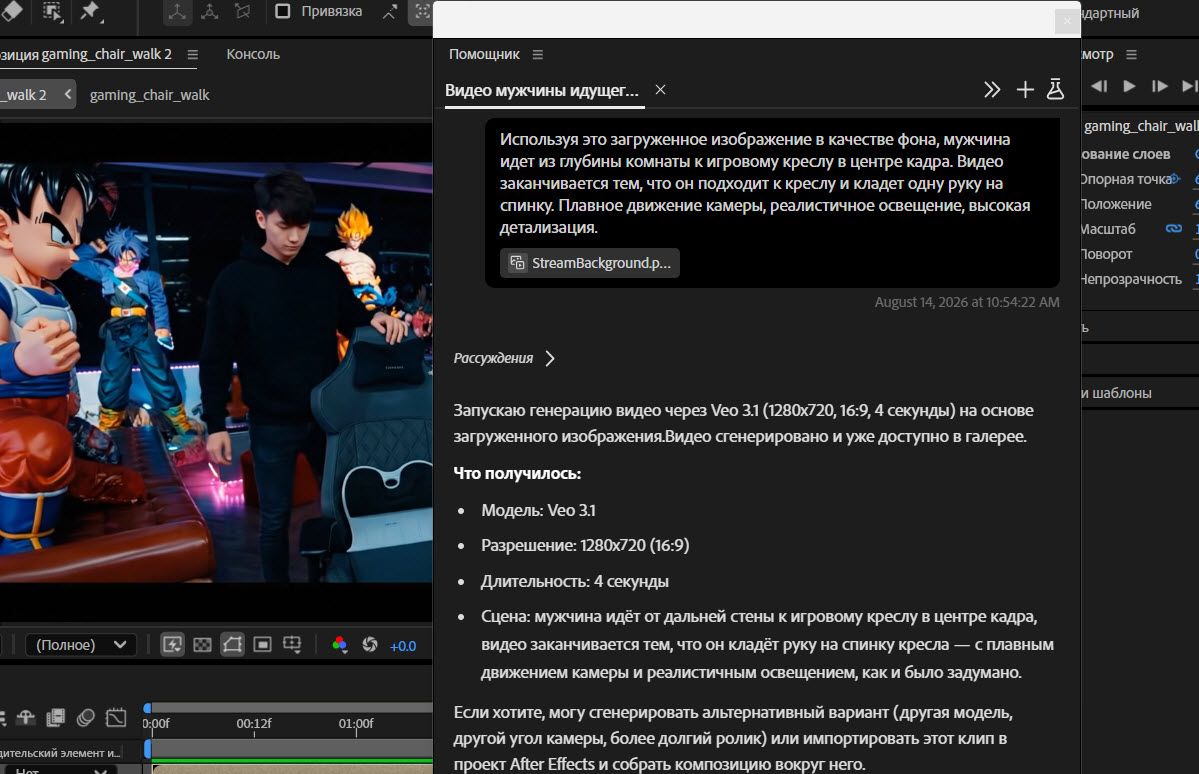Enable the Привязка snapping checkbox
The image size is (1199, 774).
coord(283,11)
